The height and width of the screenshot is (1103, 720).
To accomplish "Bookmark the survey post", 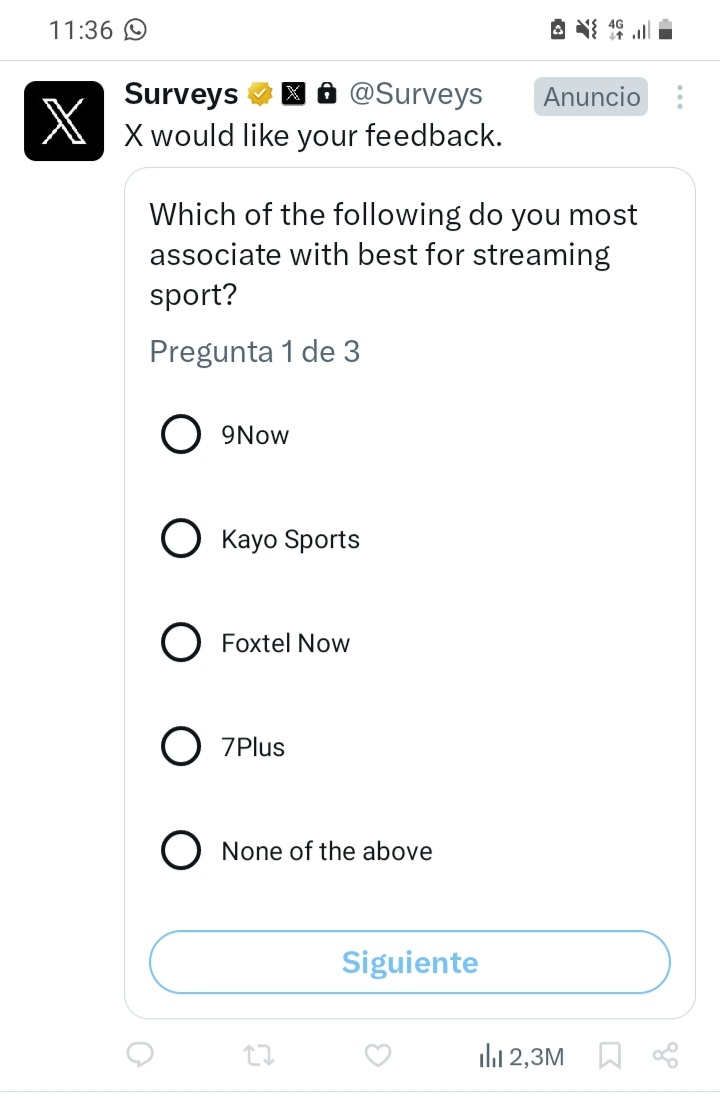I will click(x=608, y=1055).
